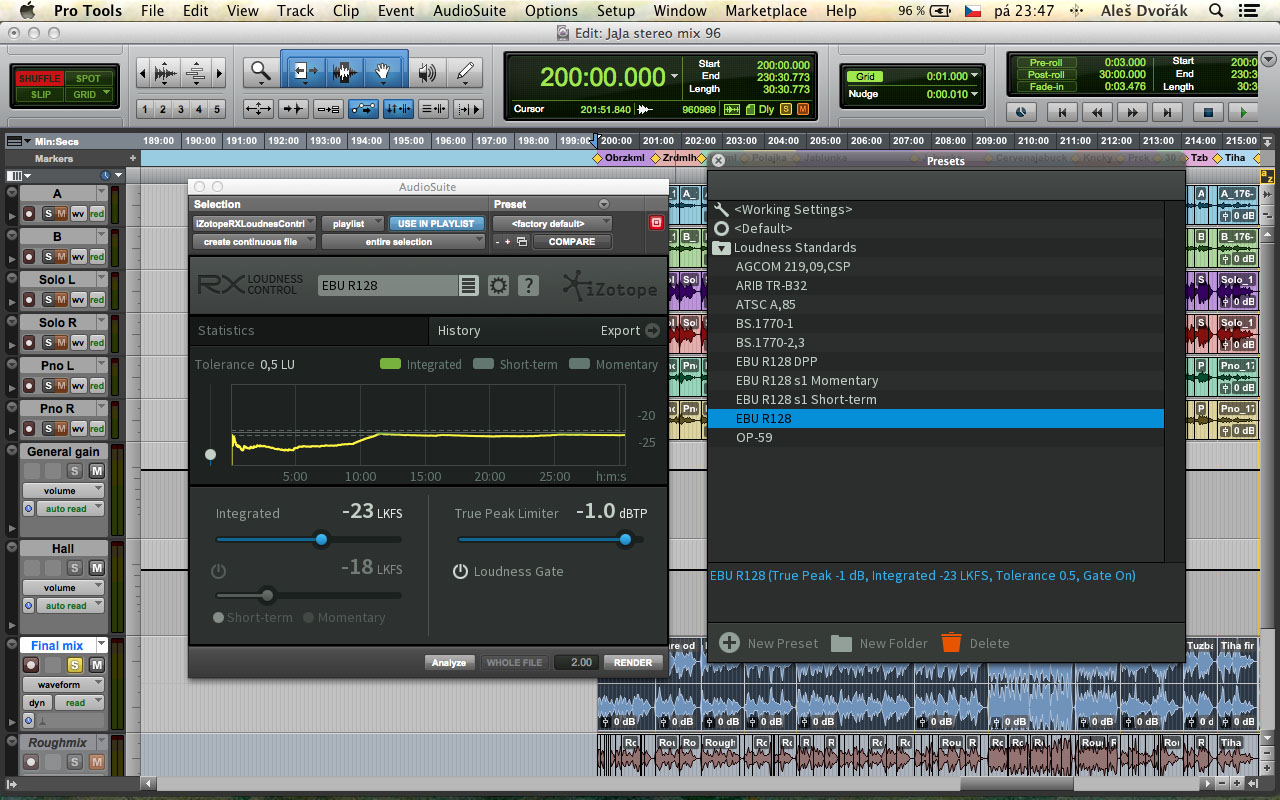The height and width of the screenshot is (800, 1280).
Task: Open the factory default preset dropdown
Action: tap(552, 224)
